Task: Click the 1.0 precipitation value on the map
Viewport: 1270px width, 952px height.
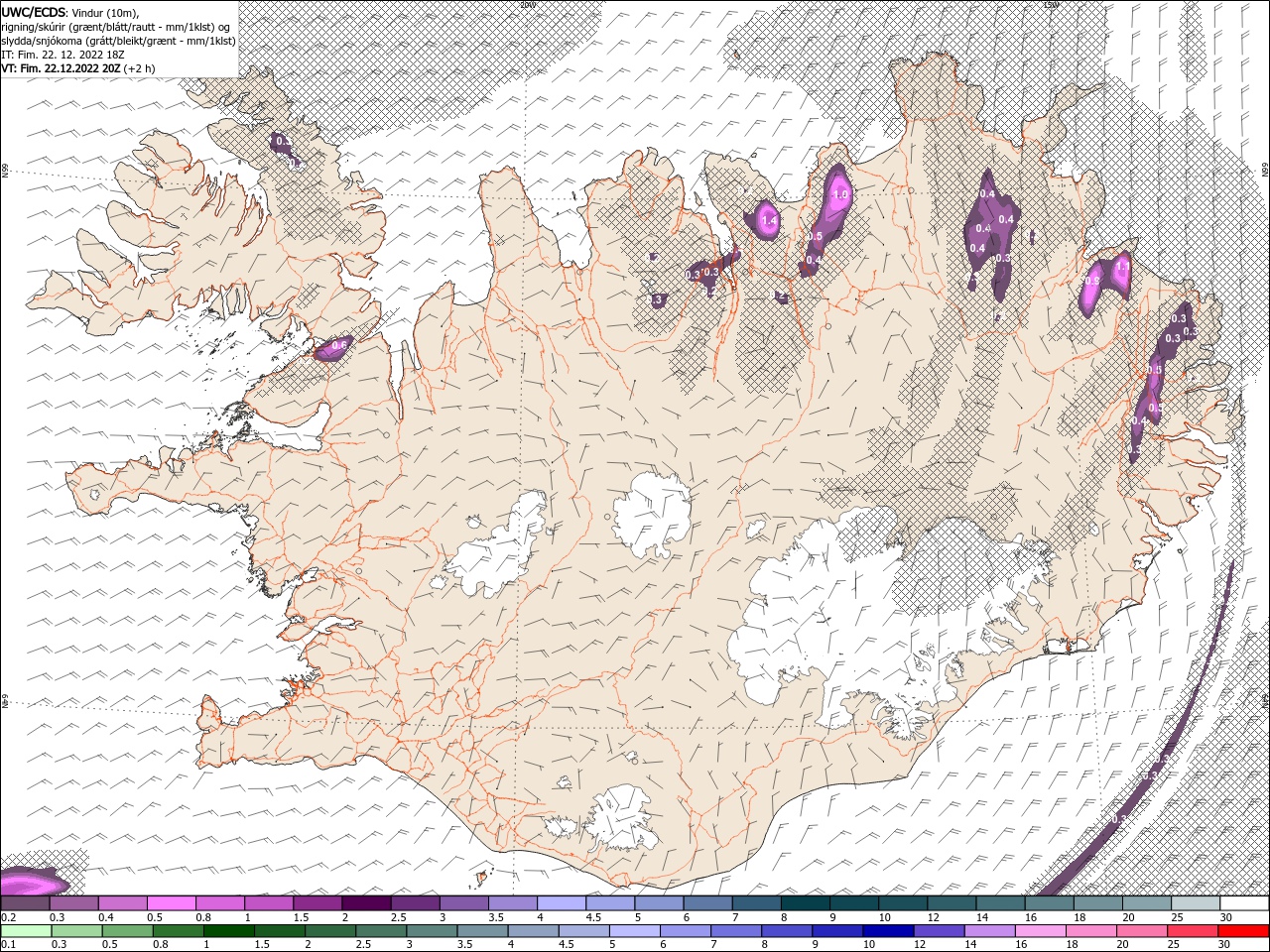Action: point(842,194)
